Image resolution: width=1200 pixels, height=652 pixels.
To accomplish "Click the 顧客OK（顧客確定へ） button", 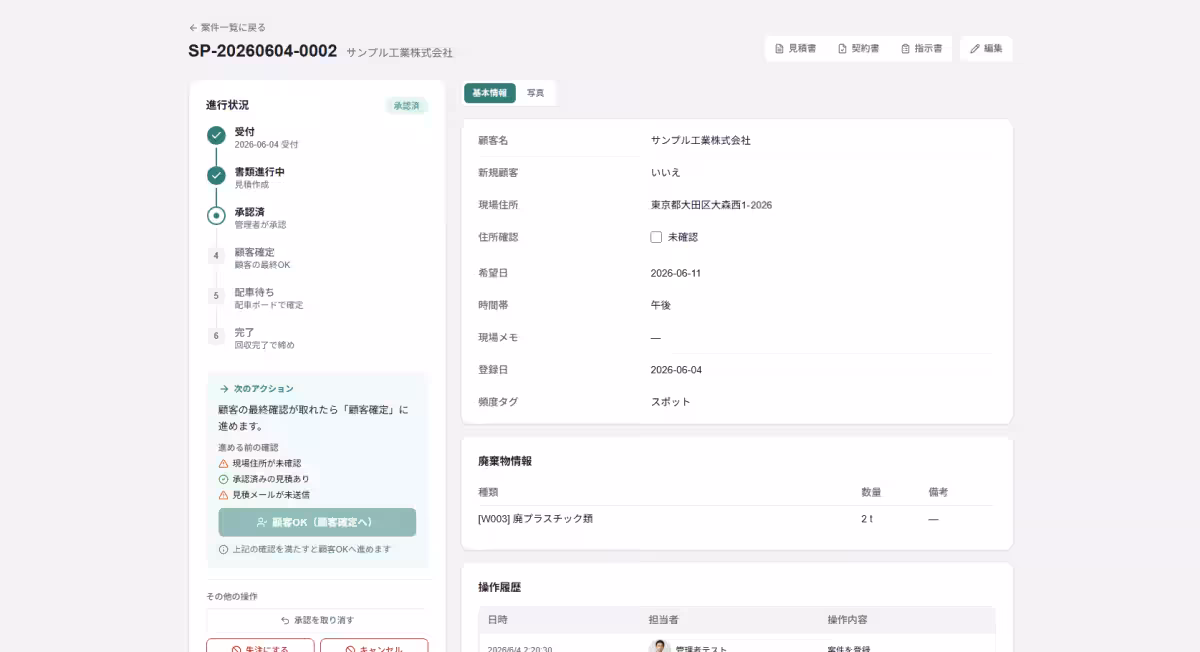I will [x=317, y=522].
